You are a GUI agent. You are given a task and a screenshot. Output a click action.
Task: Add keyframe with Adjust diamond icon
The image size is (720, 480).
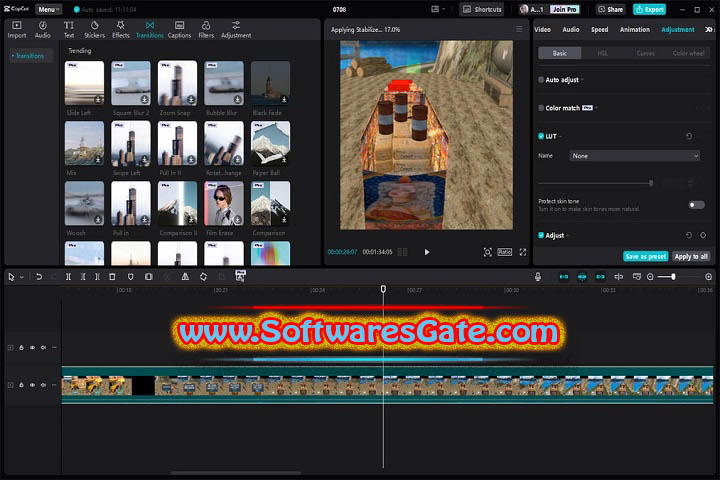coord(703,235)
